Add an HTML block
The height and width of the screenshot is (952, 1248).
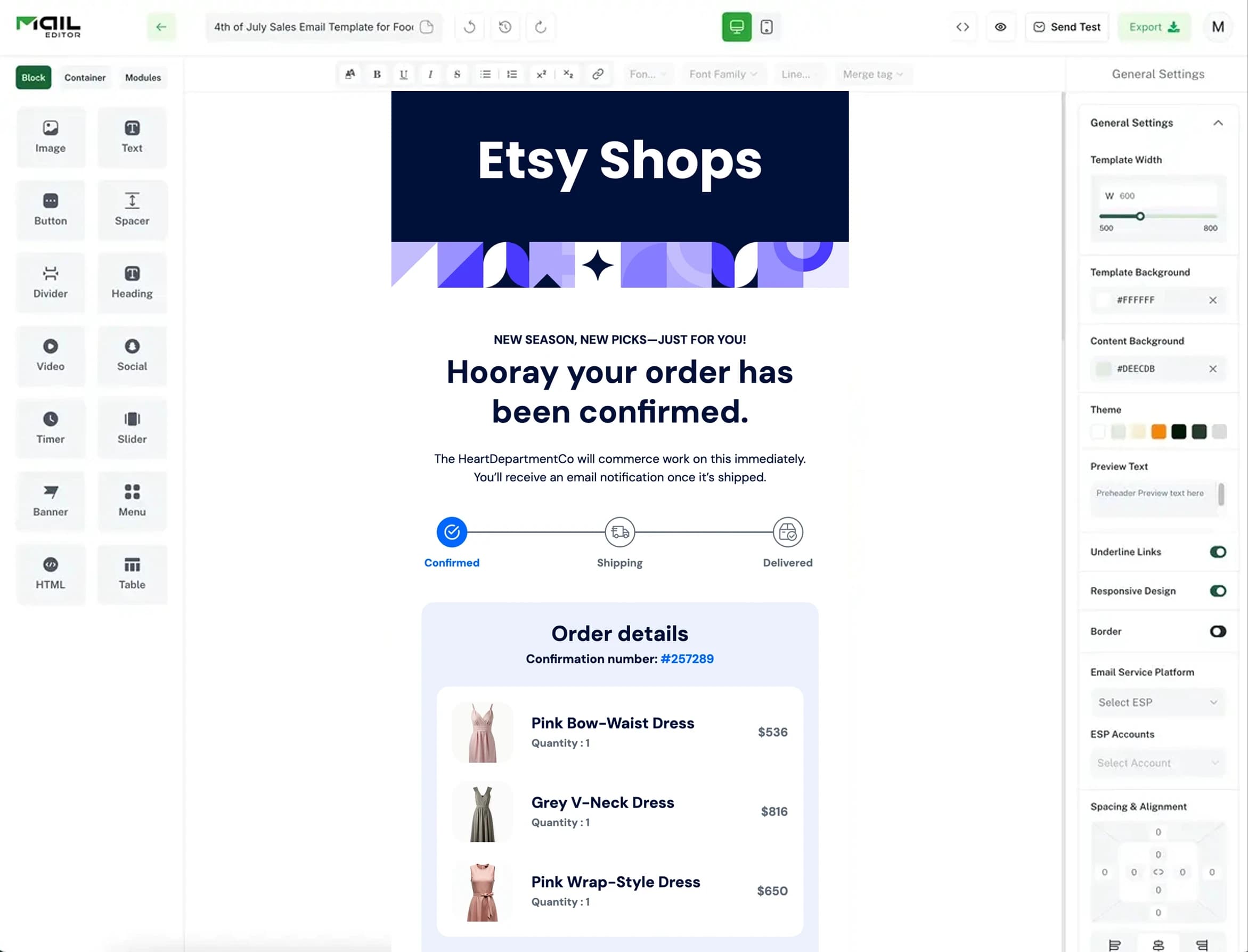coord(51,574)
